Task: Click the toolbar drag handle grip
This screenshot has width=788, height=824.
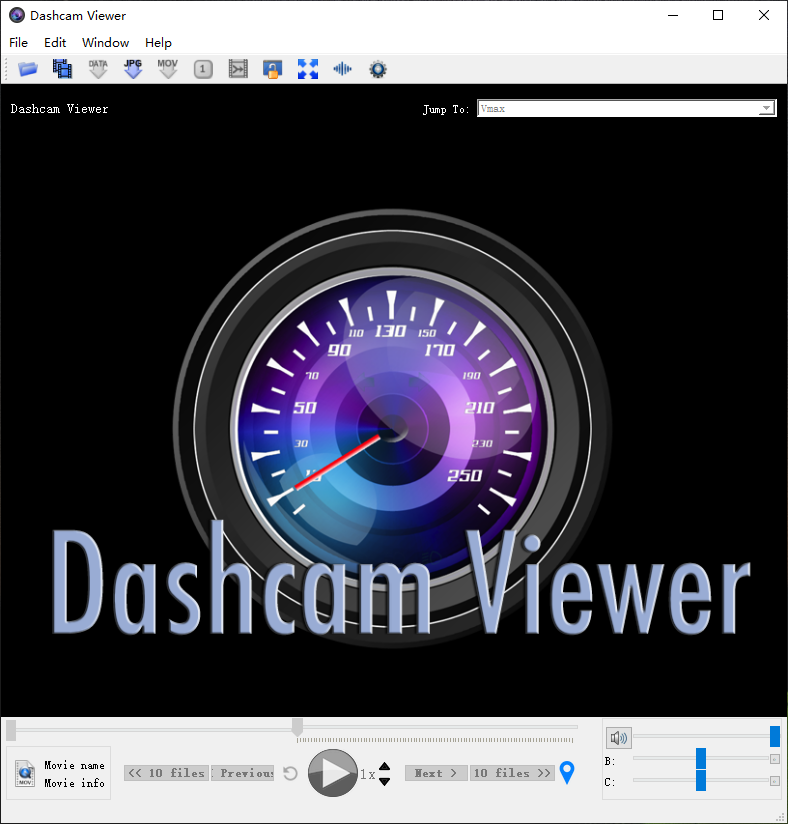Action: (x=6, y=69)
